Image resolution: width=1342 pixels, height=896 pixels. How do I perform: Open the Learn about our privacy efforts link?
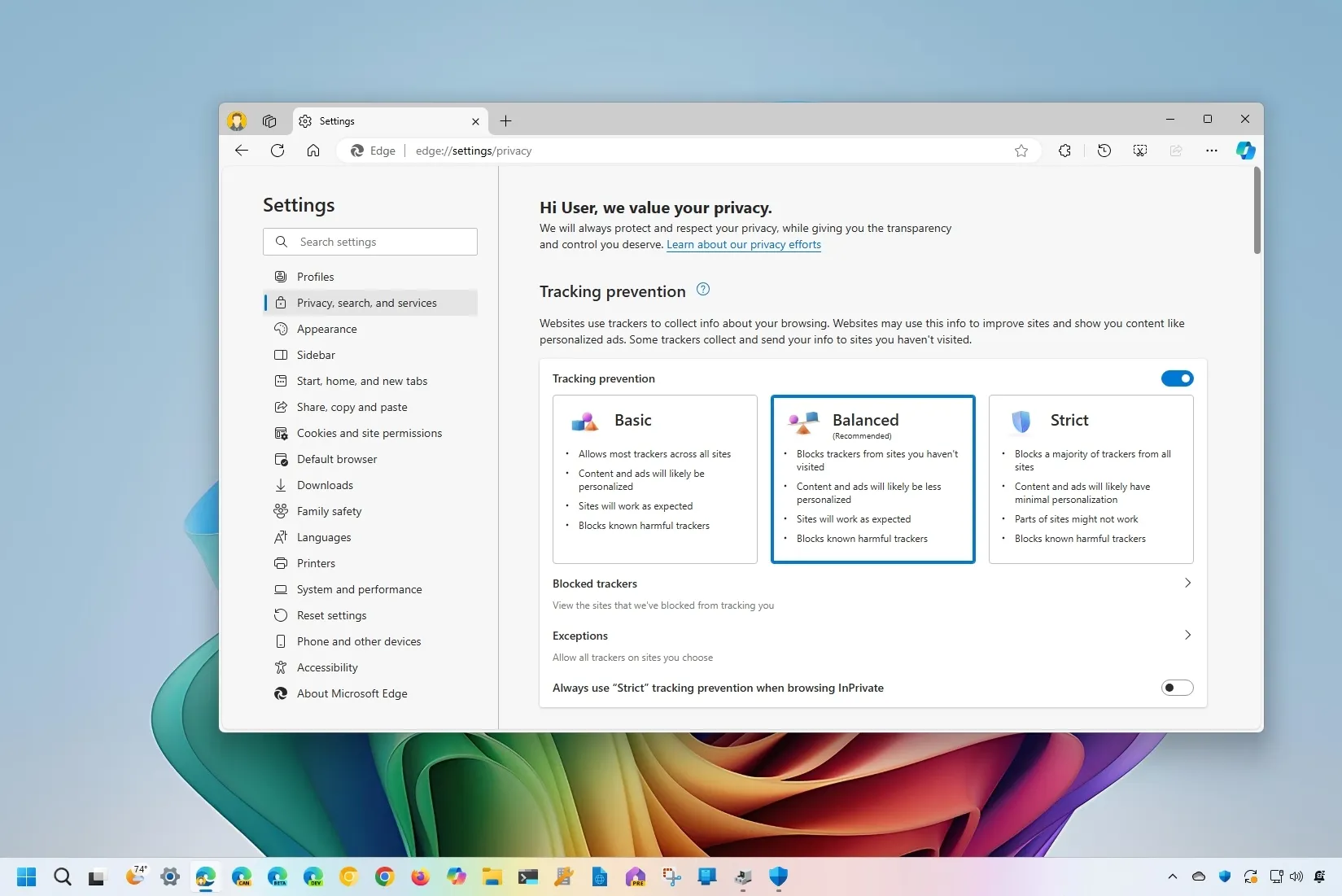tap(743, 244)
